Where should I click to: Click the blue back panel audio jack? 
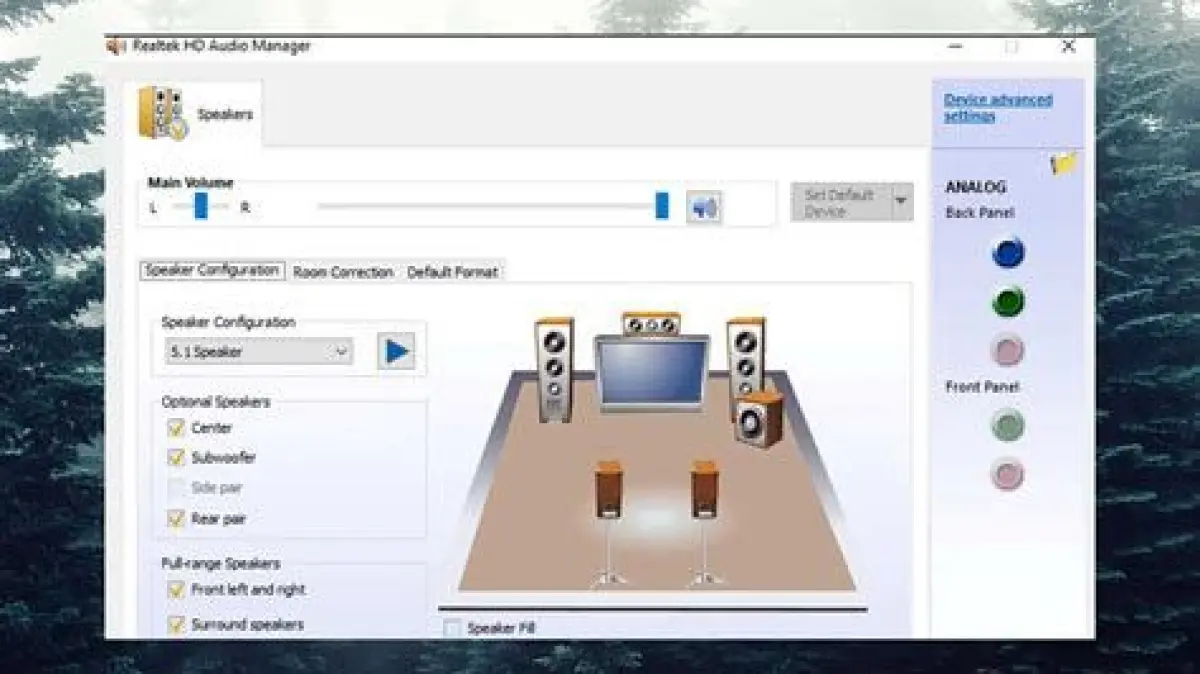point(1008,253)
